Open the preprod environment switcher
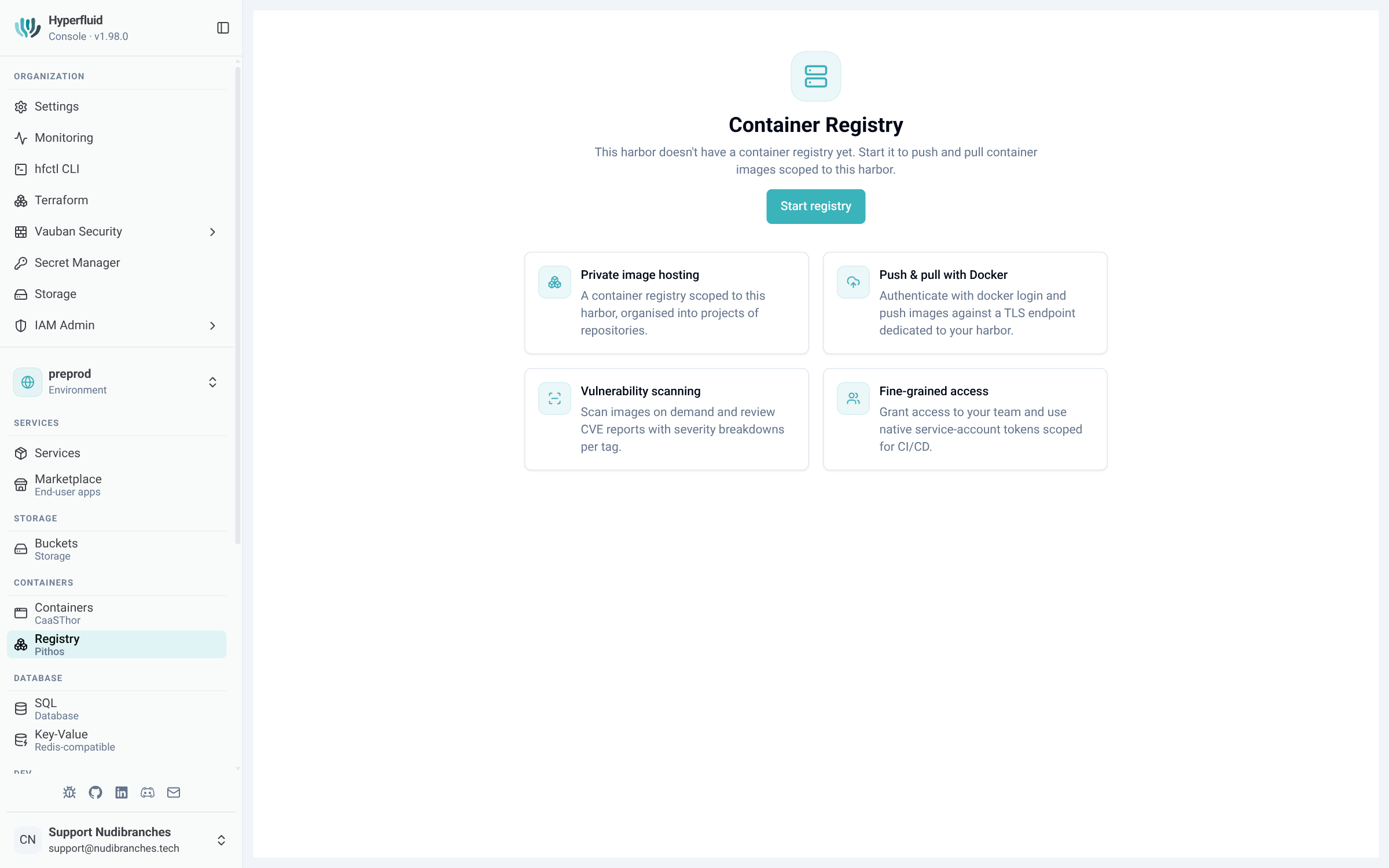 tap(117, 382)
